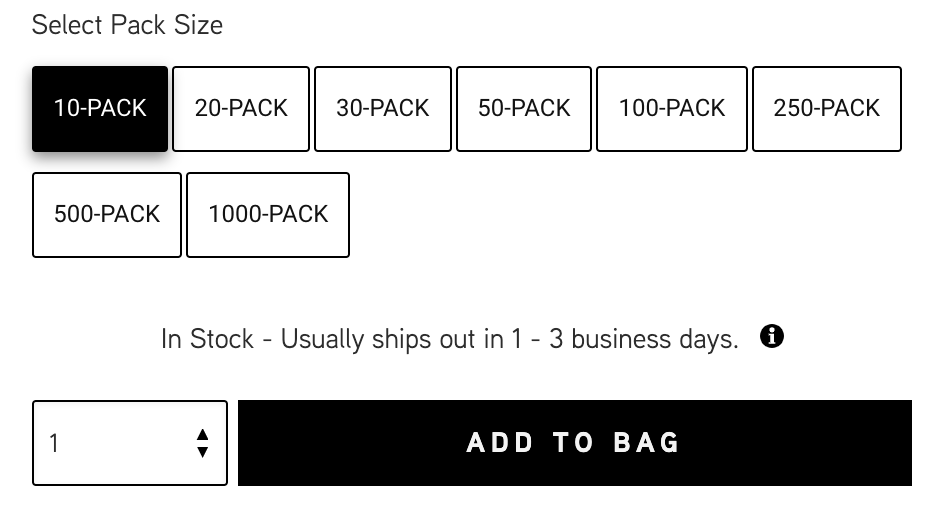The height and width of the screenshot is (506, 942).
Task: Choose the 100-PACK size
Action: point(672,109)
